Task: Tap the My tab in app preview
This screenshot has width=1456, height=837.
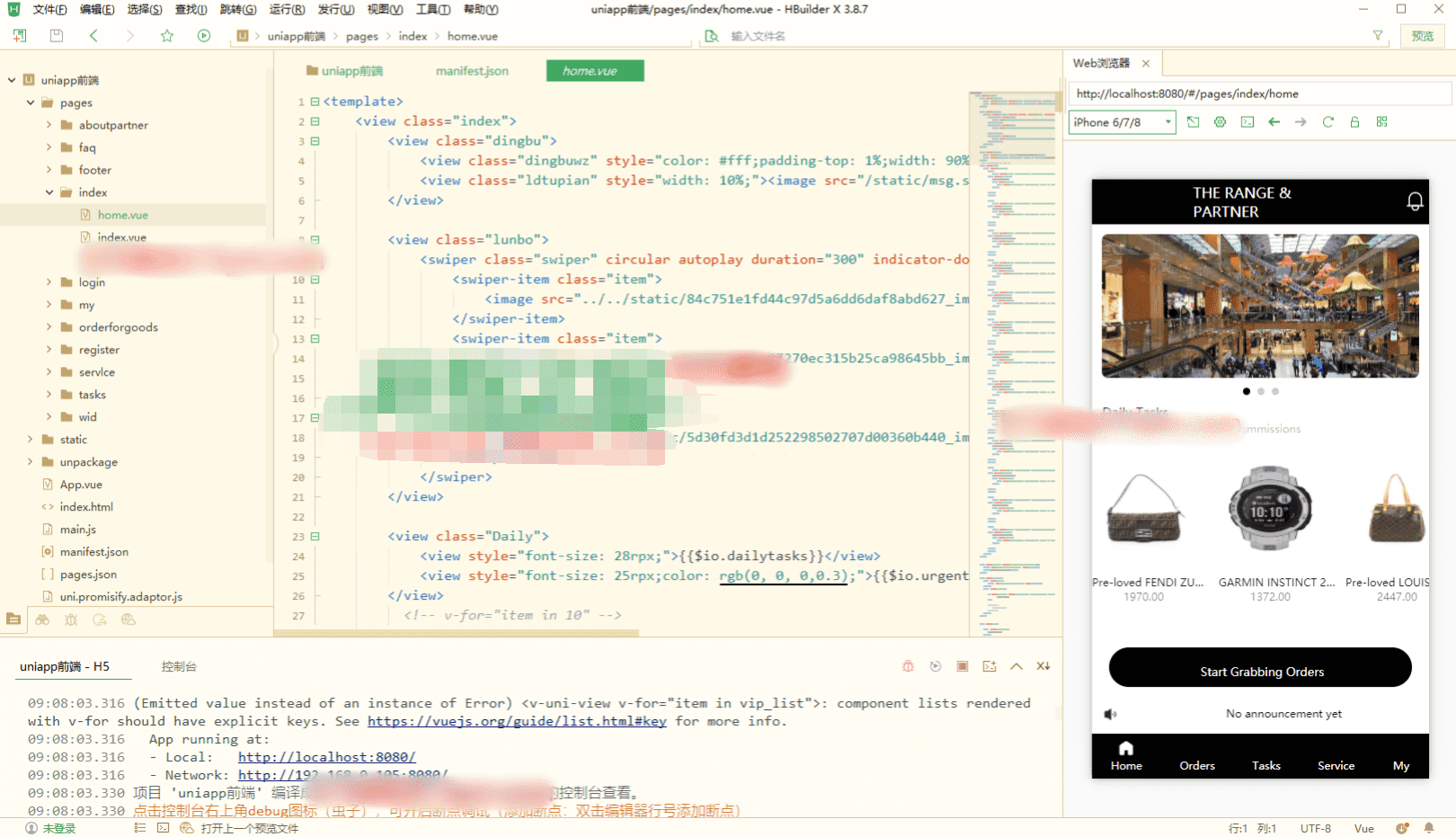Action: click(x=1401, y=757)
